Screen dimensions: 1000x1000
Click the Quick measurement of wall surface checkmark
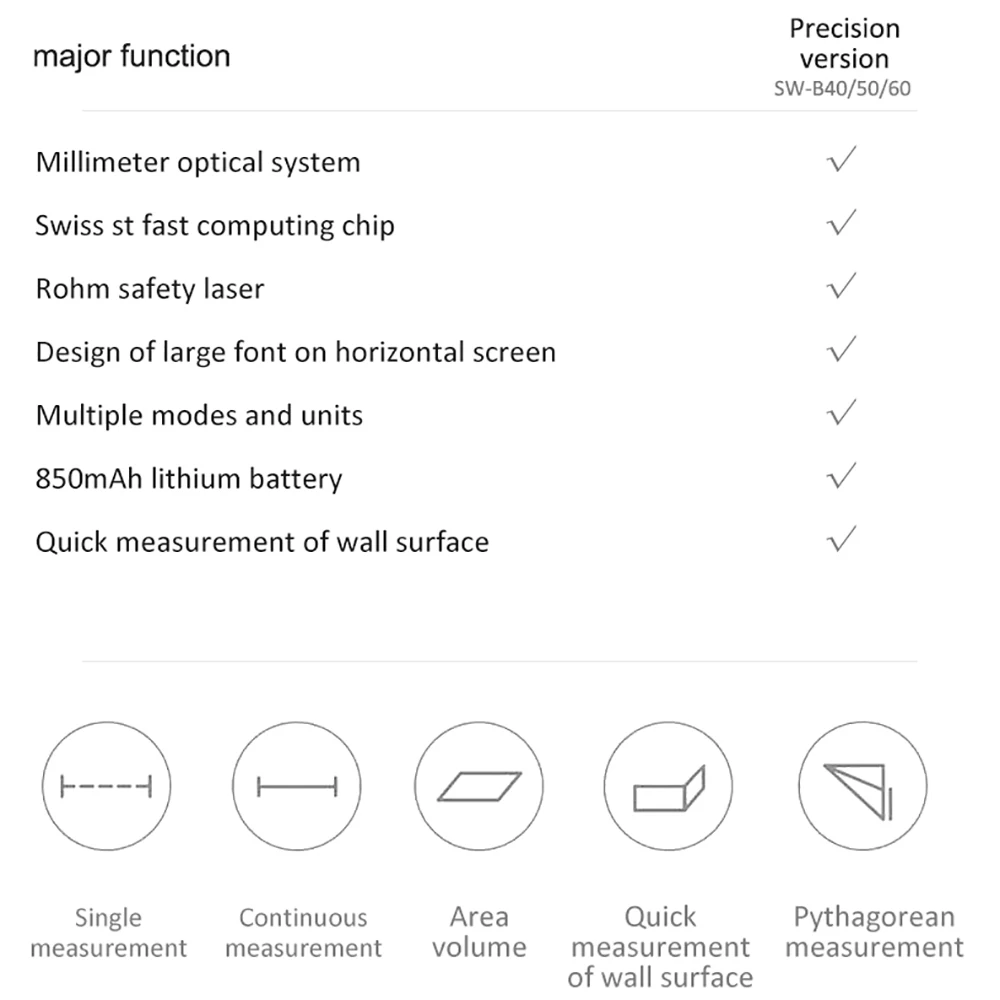point(843,540)
